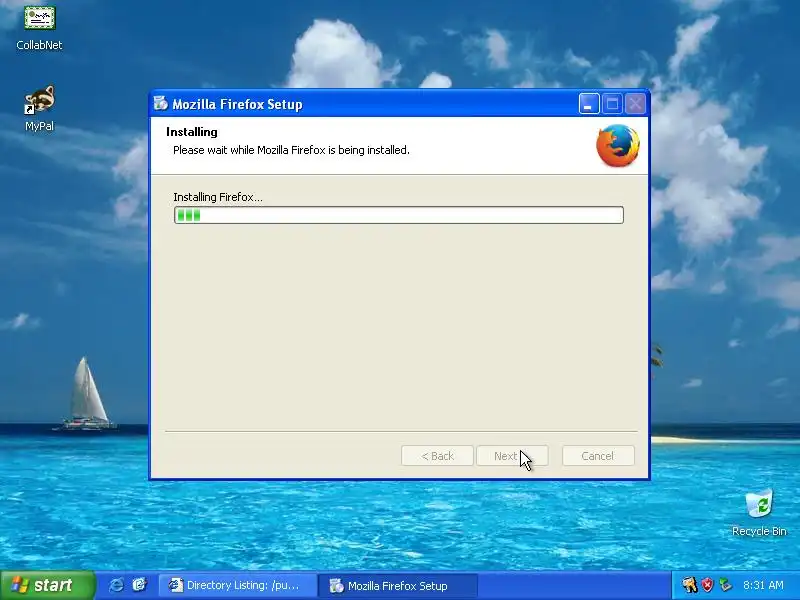Click the 'Installing' heading

(192, 132)
